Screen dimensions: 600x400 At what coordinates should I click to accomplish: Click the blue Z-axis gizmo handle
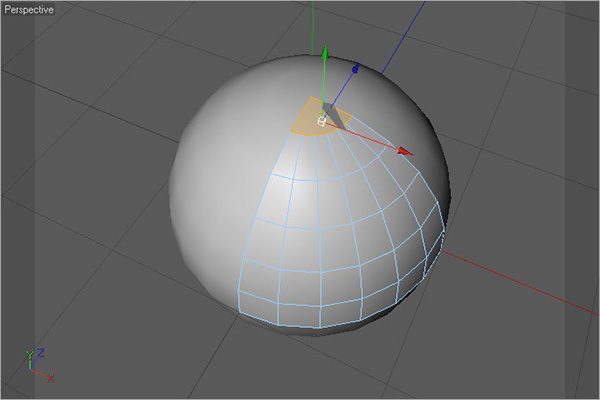click(355, 69)
